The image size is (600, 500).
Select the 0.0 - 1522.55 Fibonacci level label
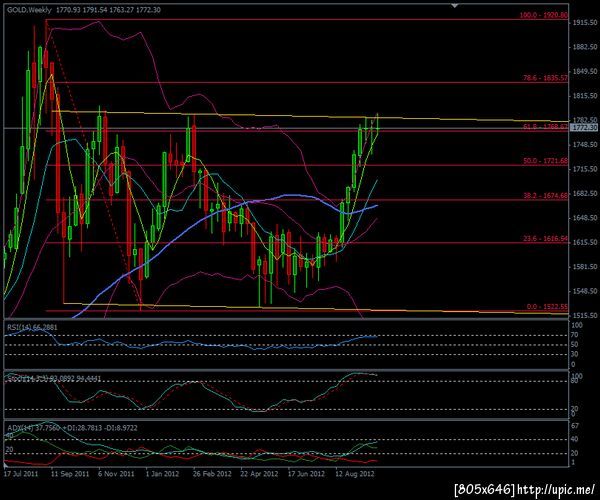(x=547, y=307)
